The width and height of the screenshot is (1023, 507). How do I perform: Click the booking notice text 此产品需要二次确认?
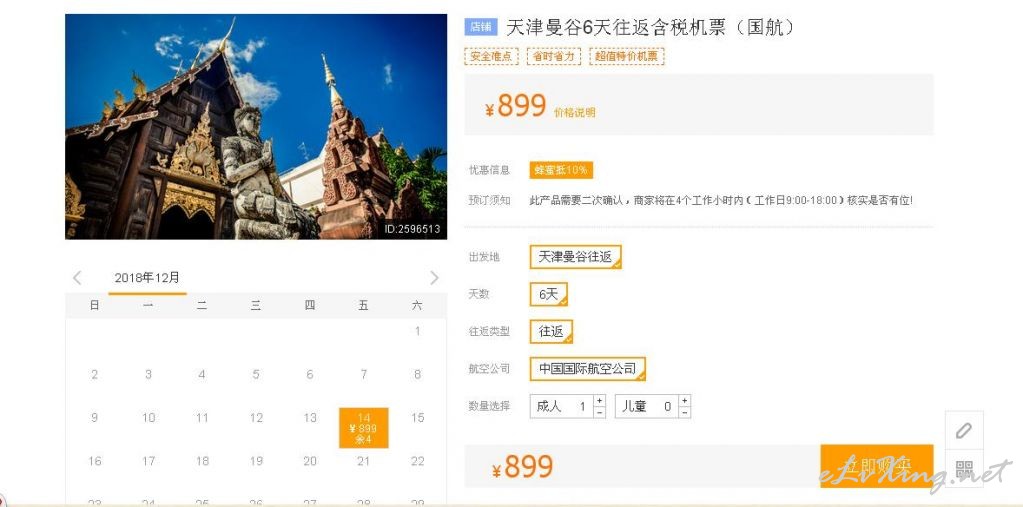[x=721, y=200]
